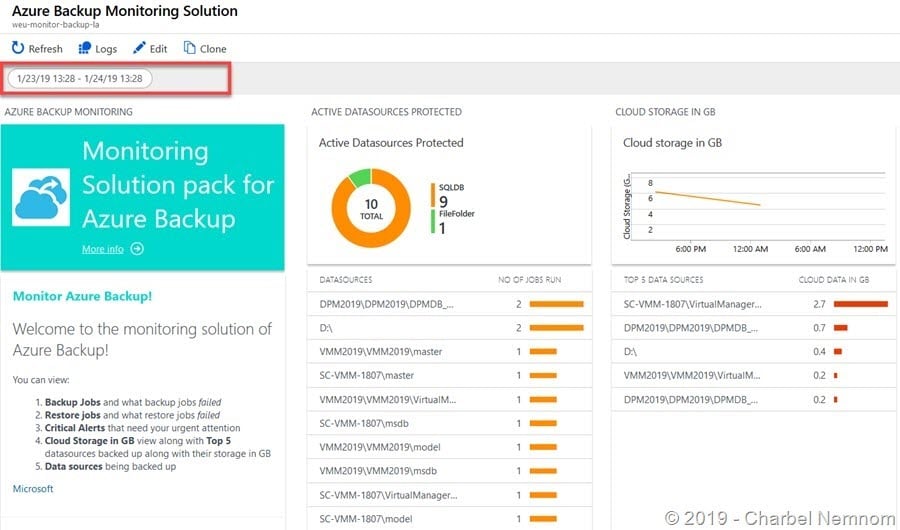900x530 pixels.
Task: Select row DPM2019\DPM2019\DPMDB_... in datasources list
Action: point(449,304)
